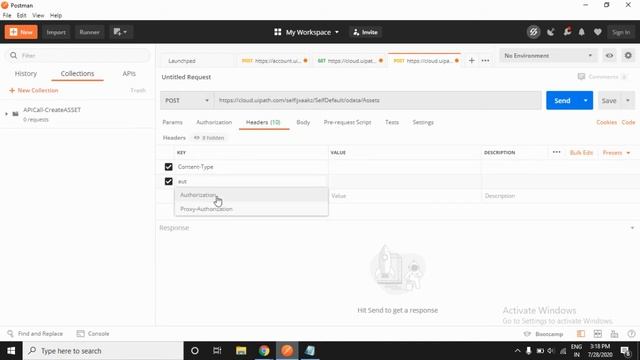Click the sync status icon
This screenshot has height=360, width=640.
click(x=533, y=32)
